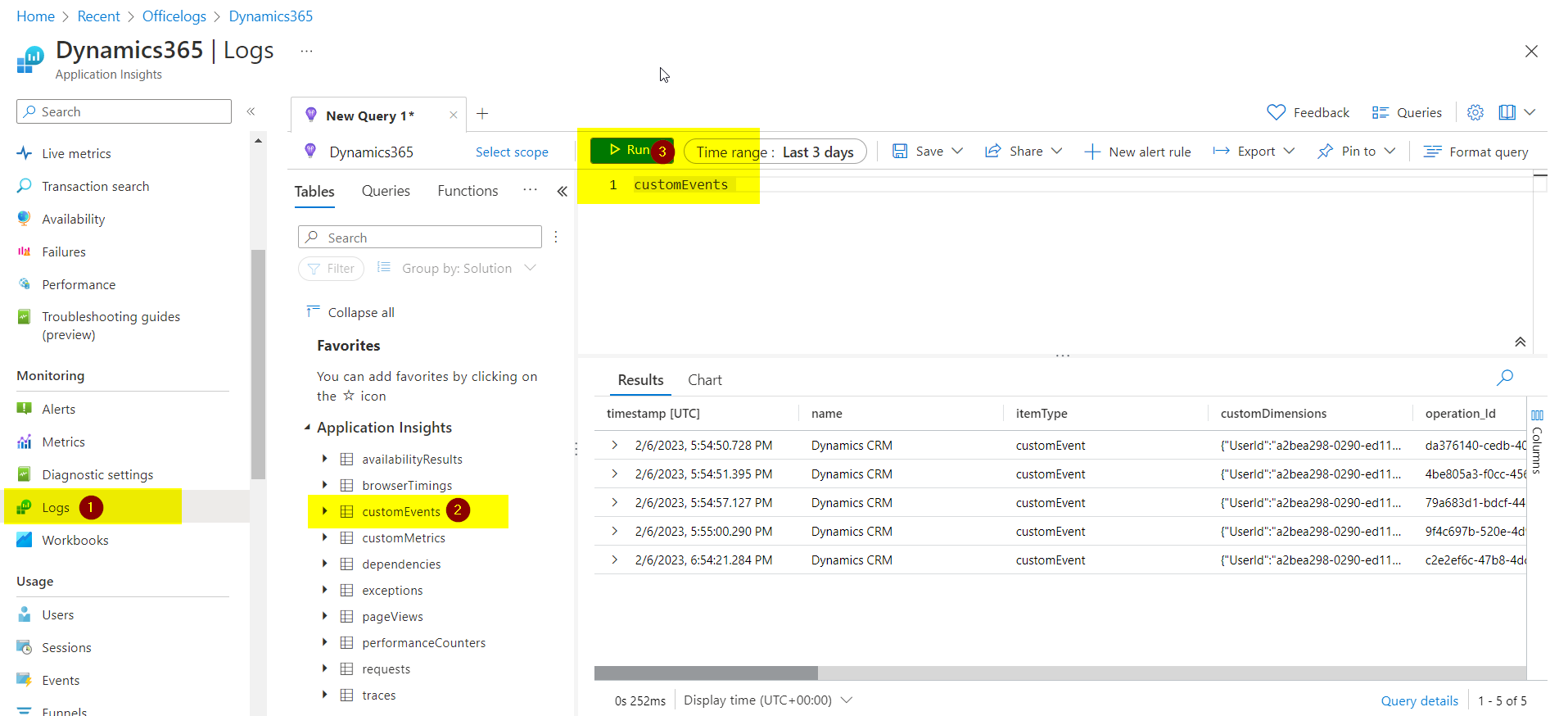Switch to the Queries tab in side panel

(386, 191)
